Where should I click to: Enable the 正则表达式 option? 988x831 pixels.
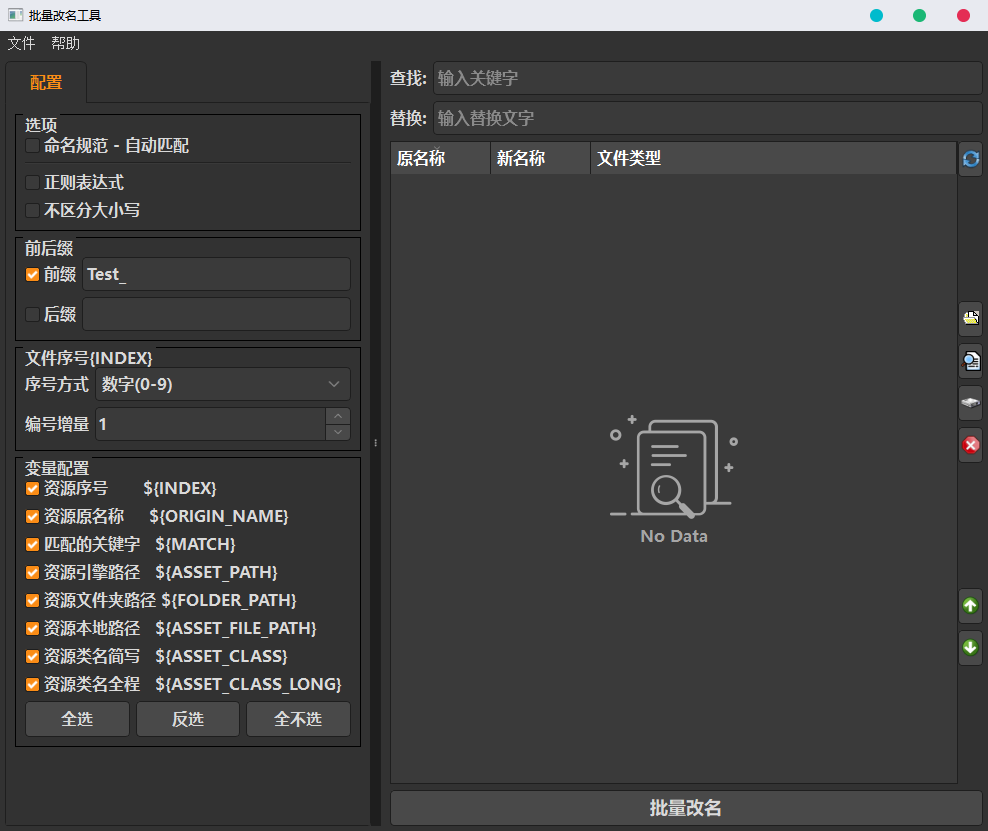coord(31,182)
